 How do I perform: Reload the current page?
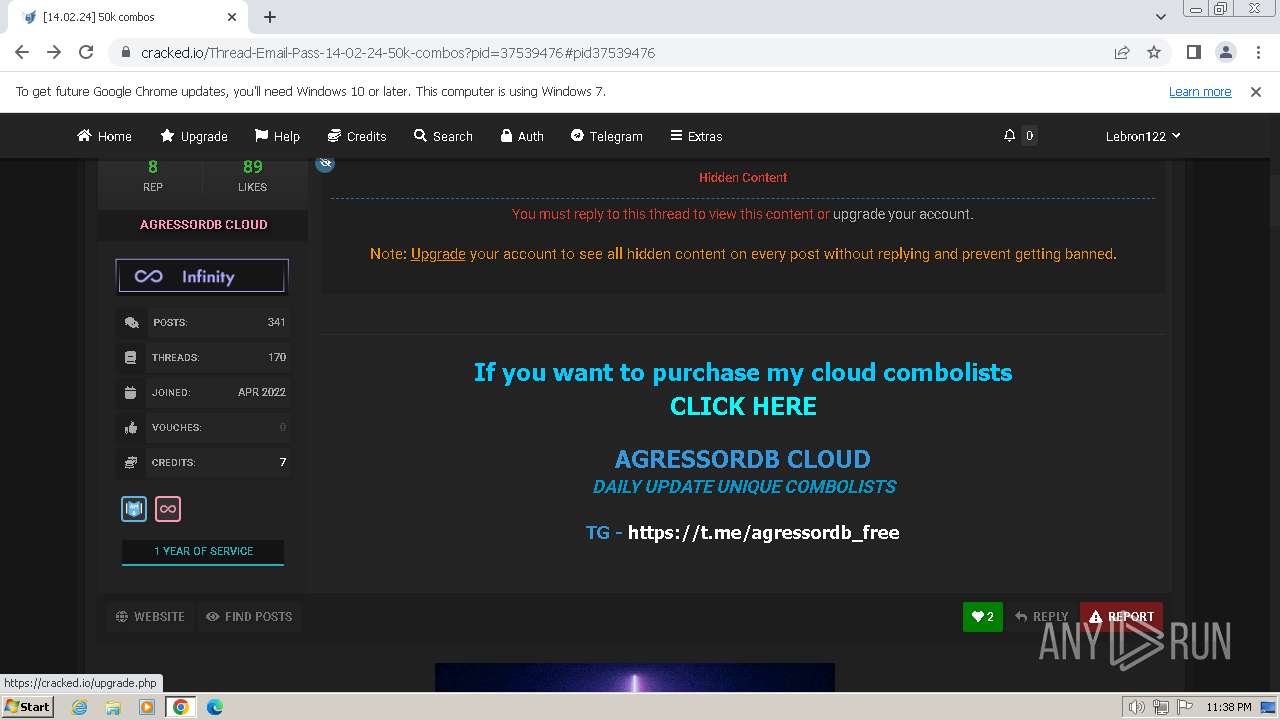(x=86, y=52)
